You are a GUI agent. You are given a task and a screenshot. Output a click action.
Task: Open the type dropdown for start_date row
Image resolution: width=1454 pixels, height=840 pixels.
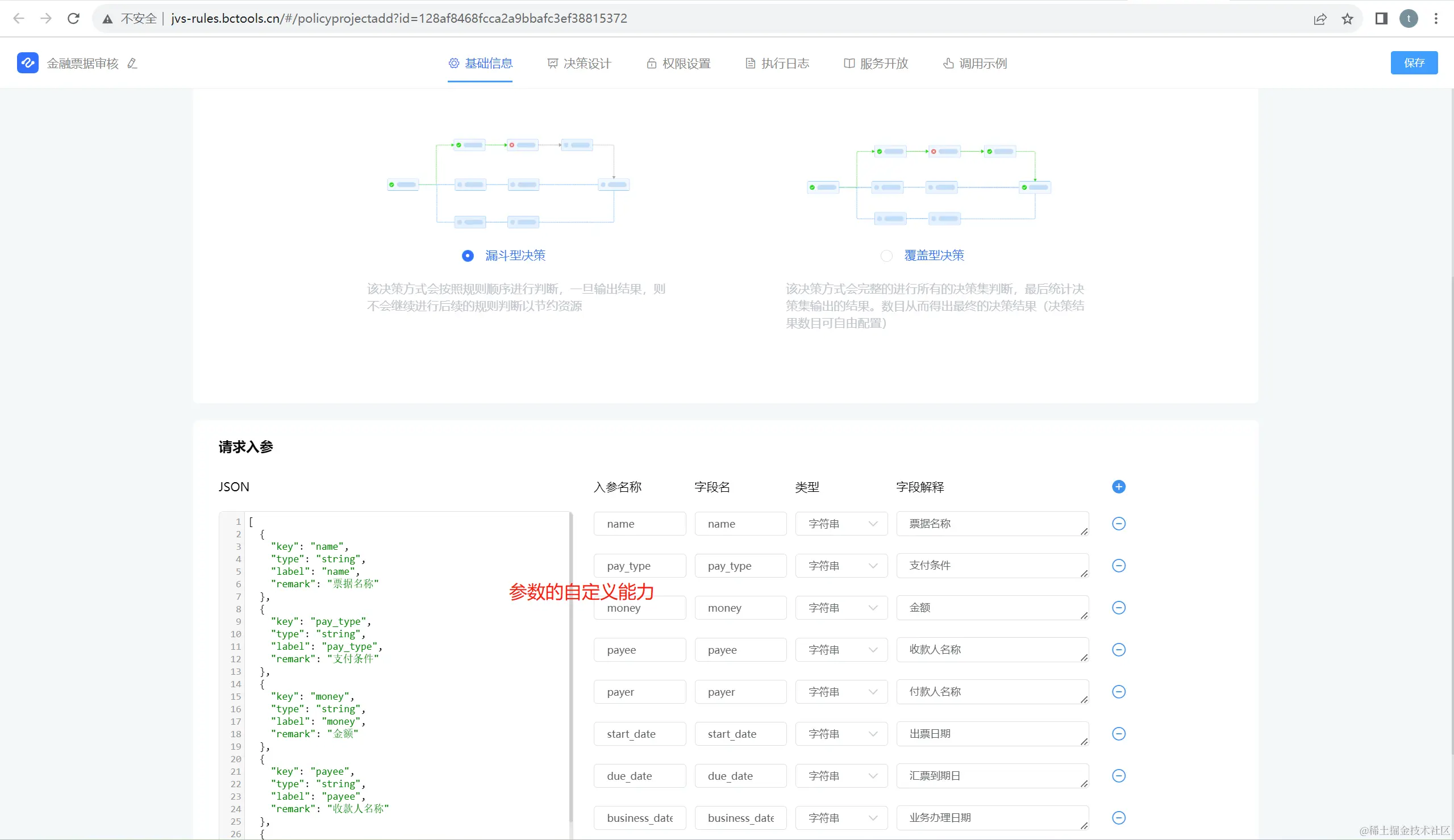pos(841,734)
